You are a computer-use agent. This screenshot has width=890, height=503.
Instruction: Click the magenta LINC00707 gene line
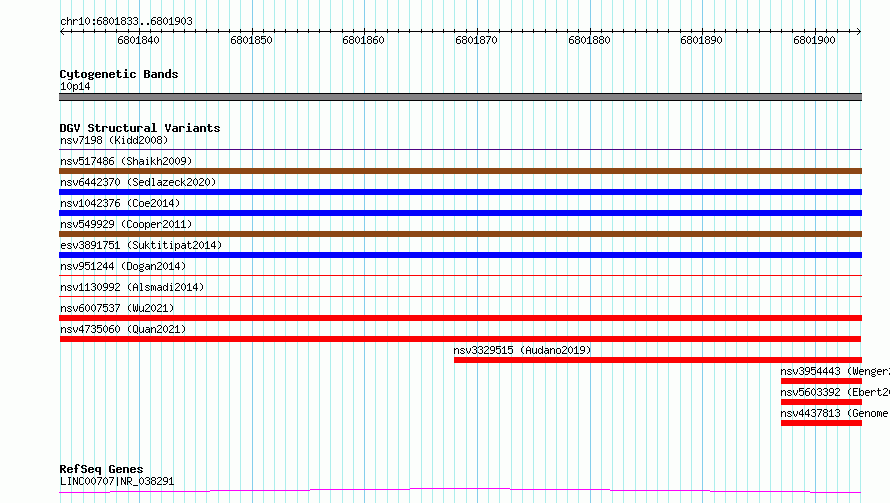(x=460, y=491)
